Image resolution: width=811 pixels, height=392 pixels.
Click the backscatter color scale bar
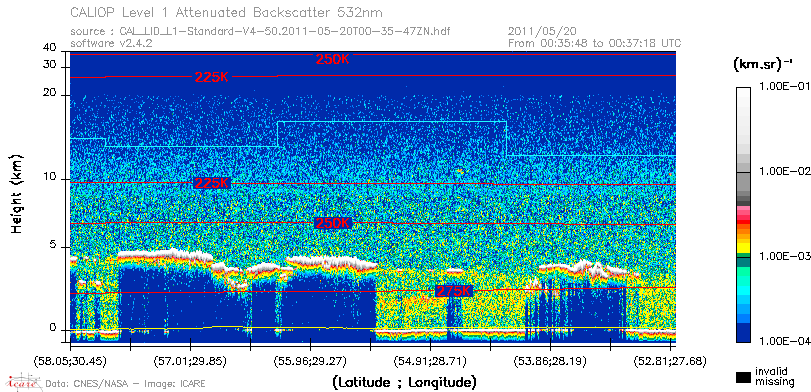tap(743, 215)
